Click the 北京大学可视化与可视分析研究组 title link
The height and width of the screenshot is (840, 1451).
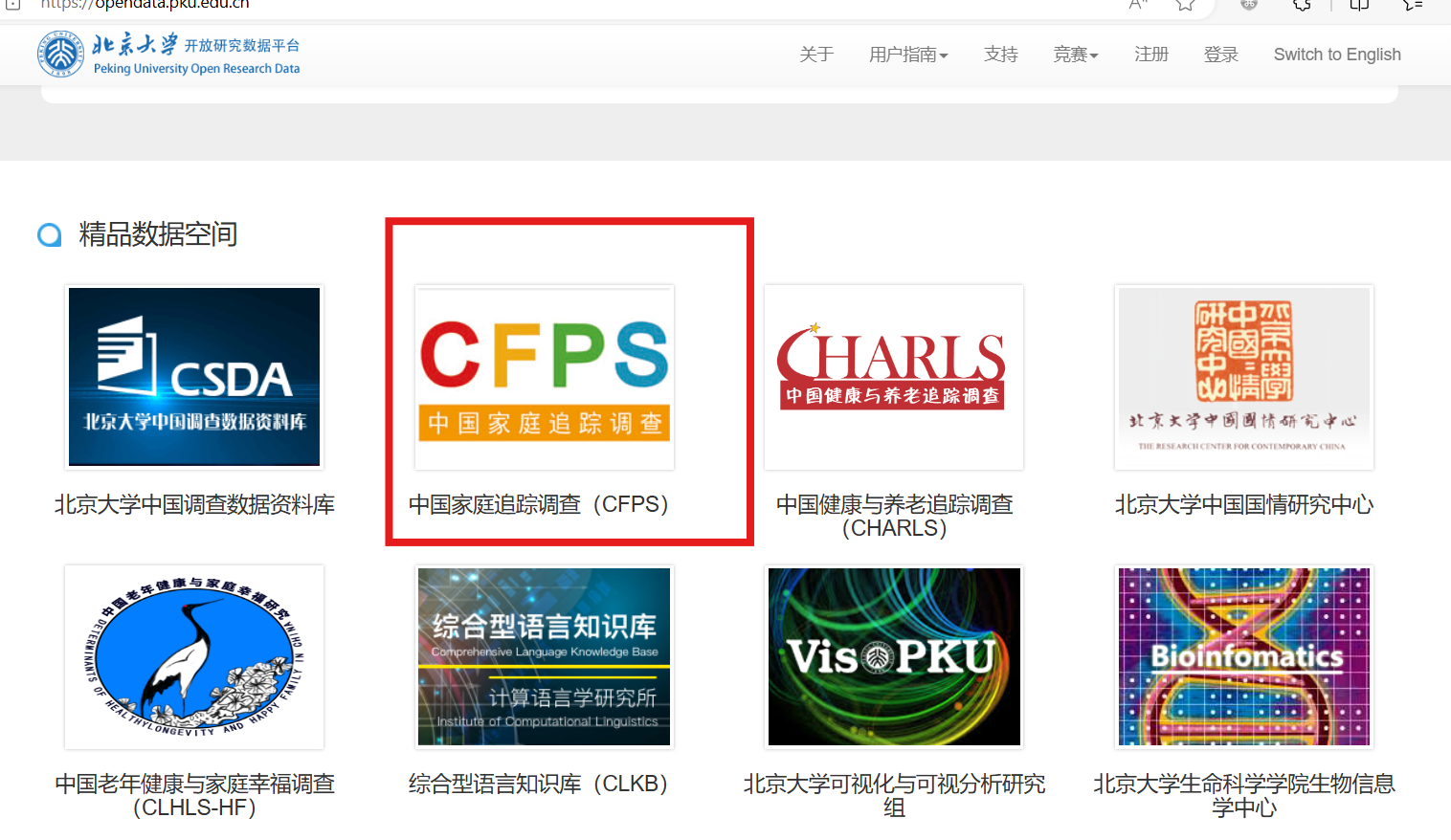pyautogui.click(x=894, y=795)
